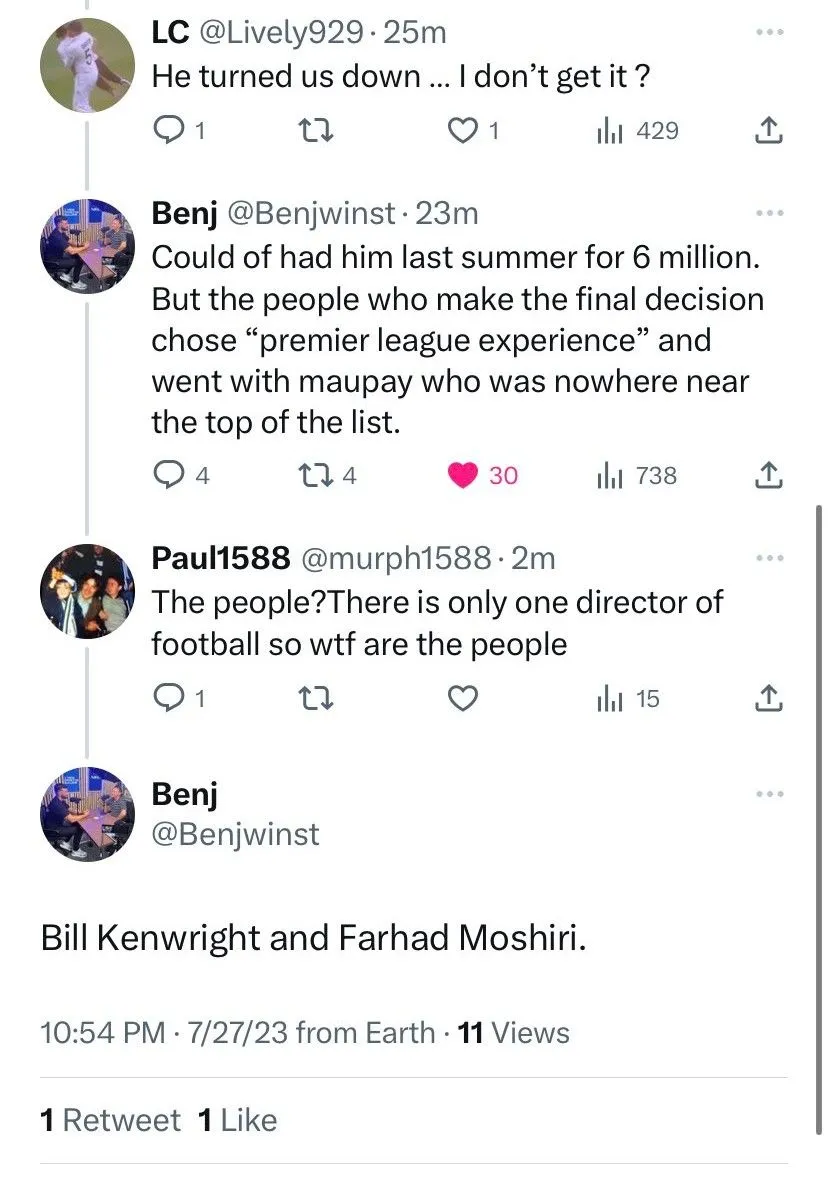Open more options on LC's tweet

click(768, 33)
